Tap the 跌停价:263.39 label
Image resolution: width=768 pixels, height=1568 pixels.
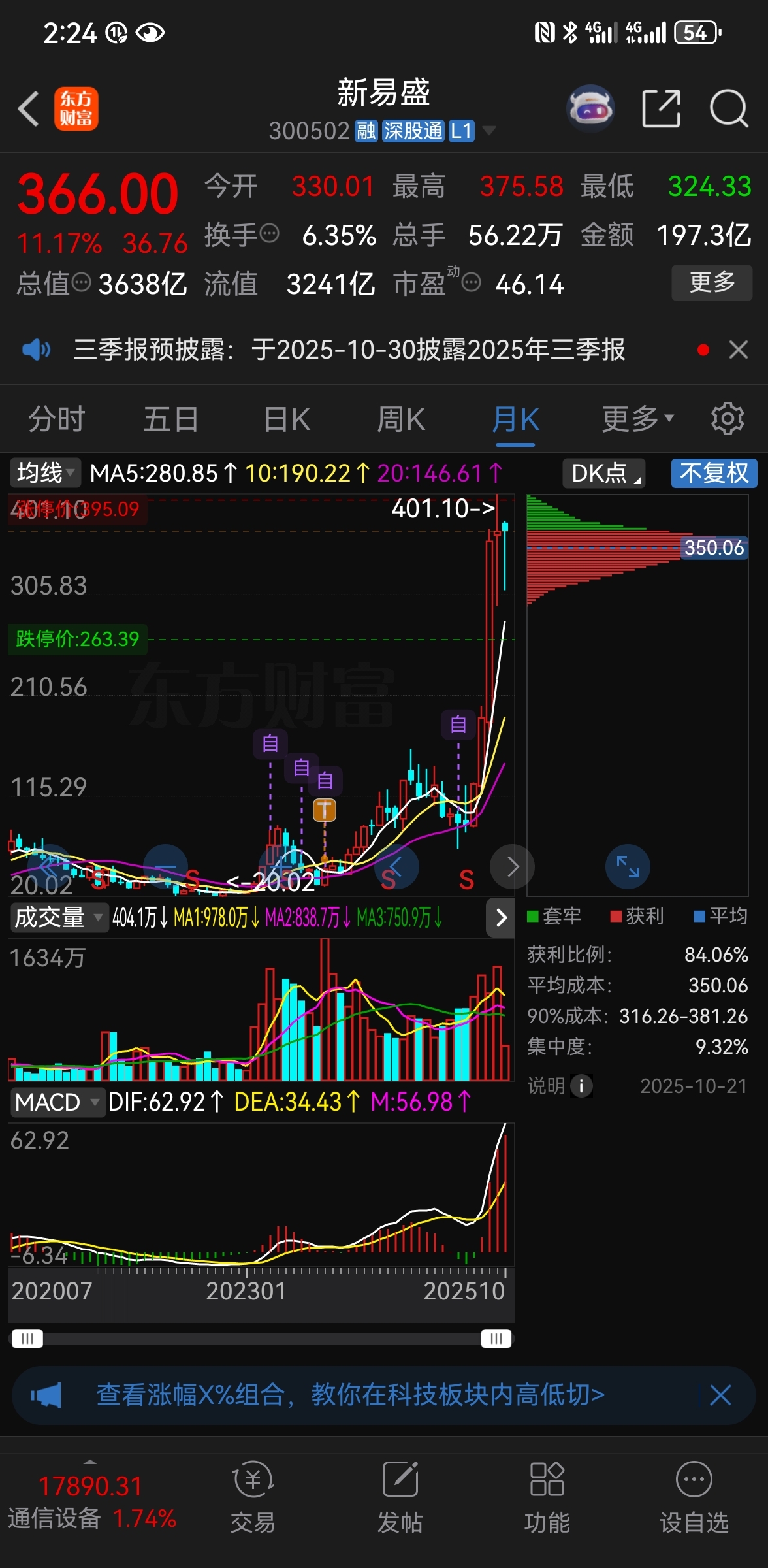pyautogui.click(x=78, y=639)
